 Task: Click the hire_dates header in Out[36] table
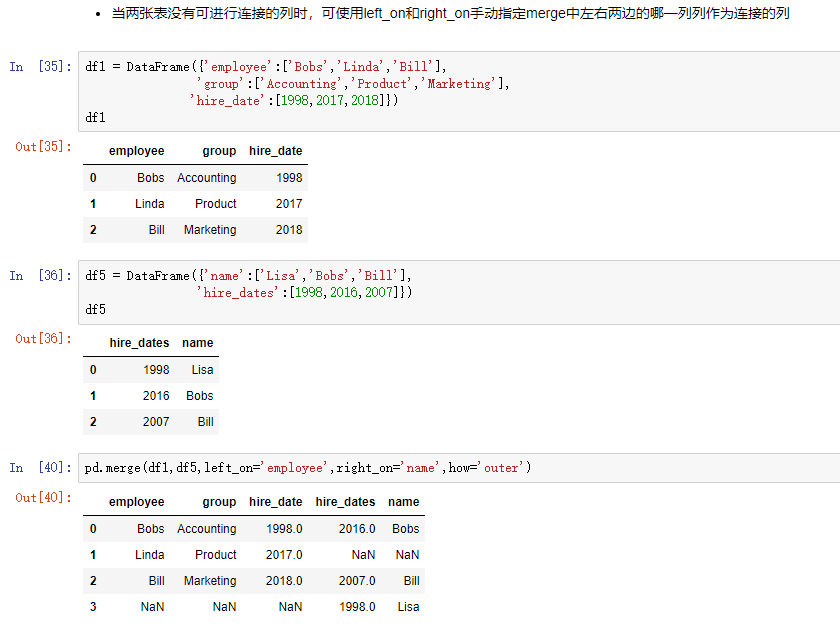(x=139, y=343)
